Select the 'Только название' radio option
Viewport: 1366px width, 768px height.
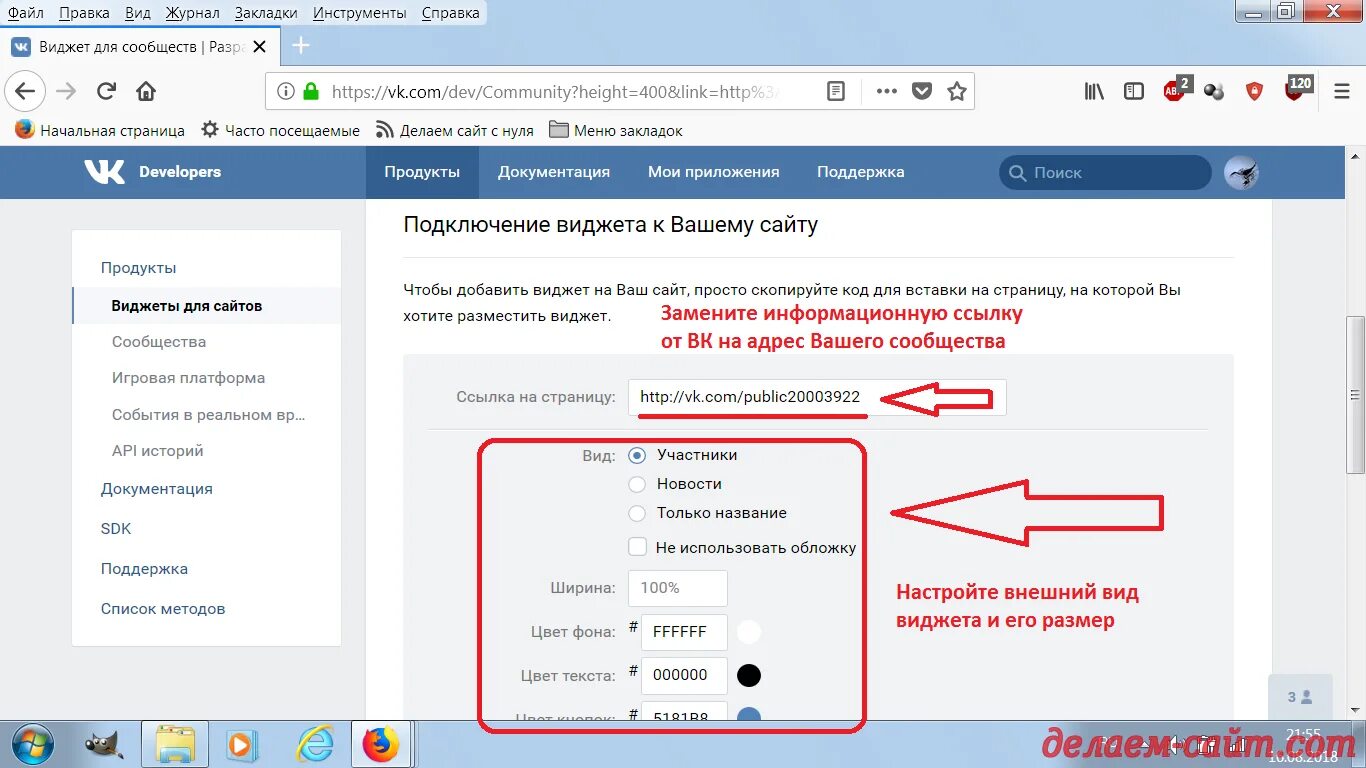pos(637,513)
